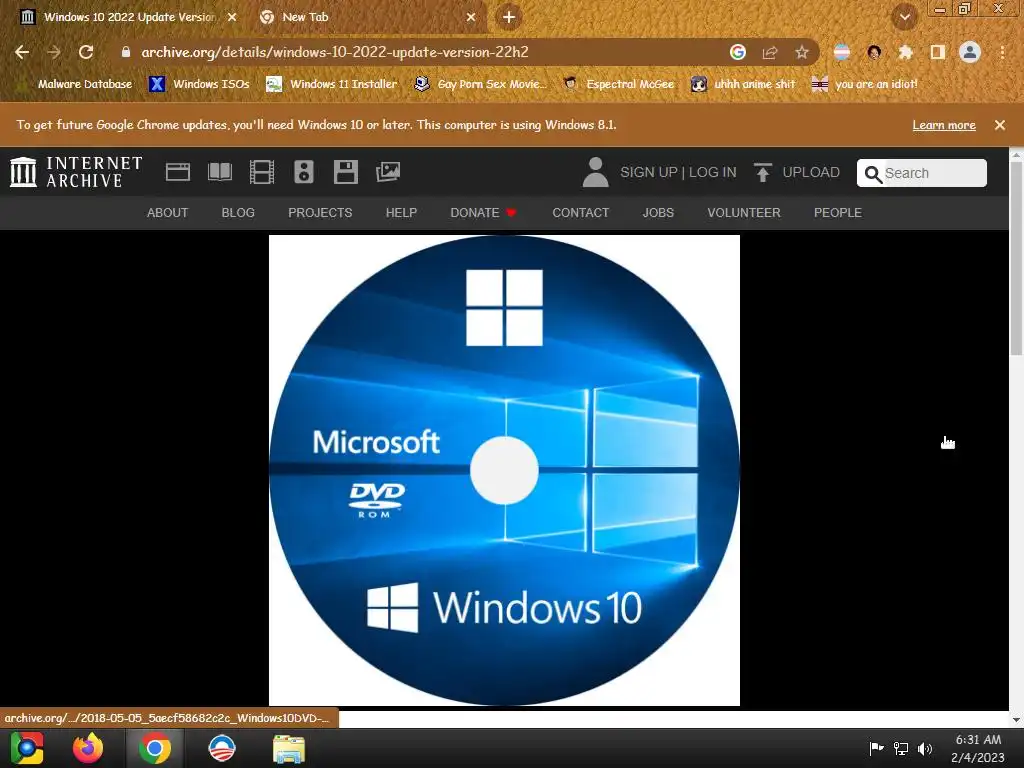Image resolution: width=1024 pixels, height=768 pixels.
Task: Open the HELP menu item
Action: (401, 213)
